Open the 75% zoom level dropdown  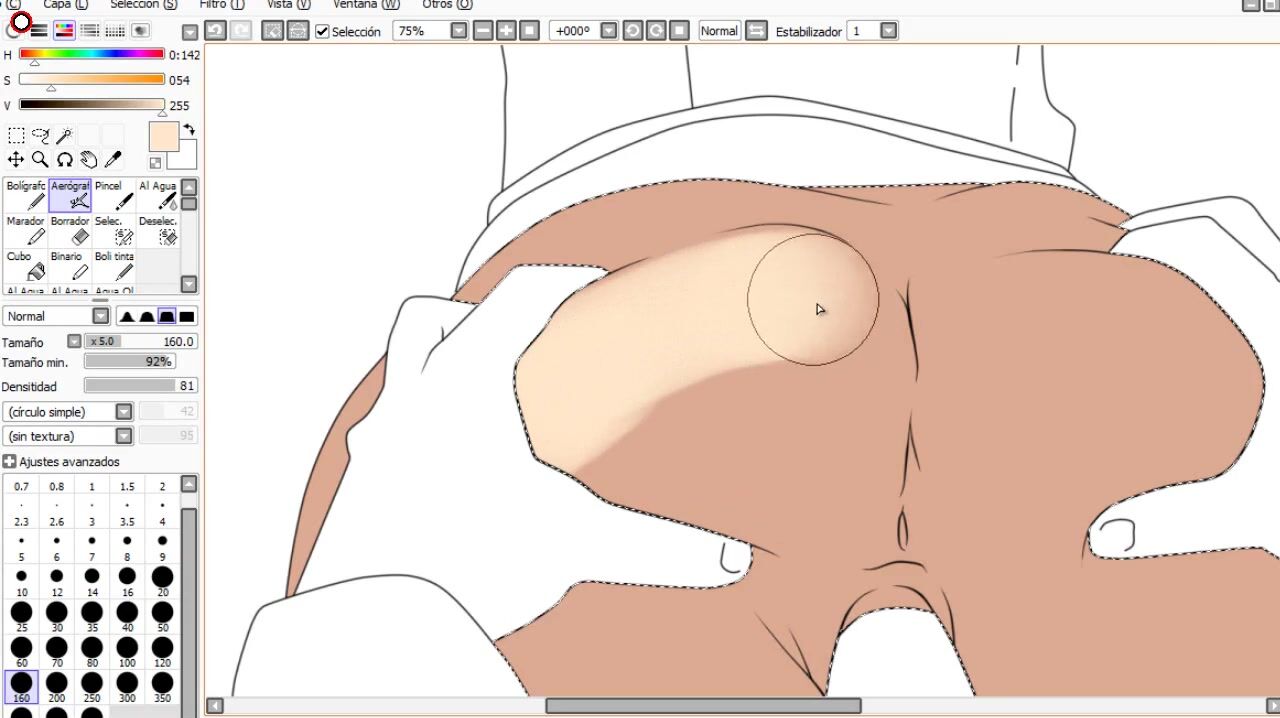point(459,31)
